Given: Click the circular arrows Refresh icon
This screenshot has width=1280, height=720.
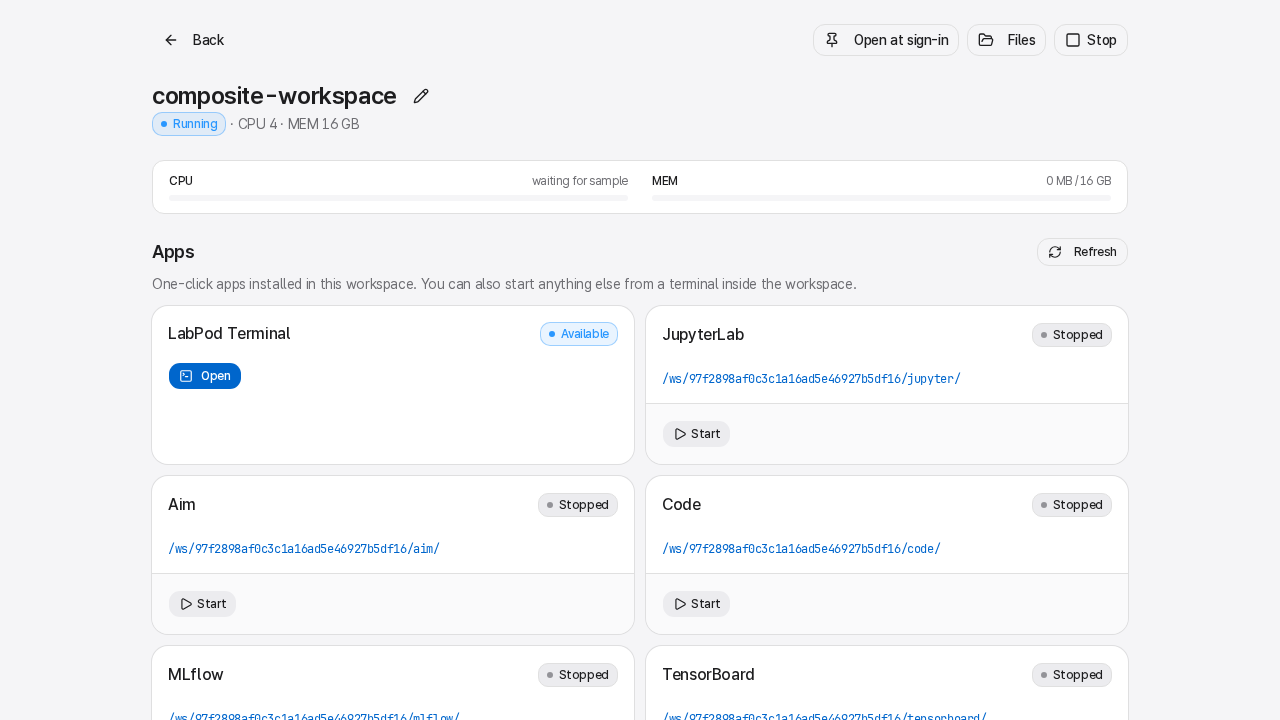Looking at the screenshot, I should pos(1055,252).
